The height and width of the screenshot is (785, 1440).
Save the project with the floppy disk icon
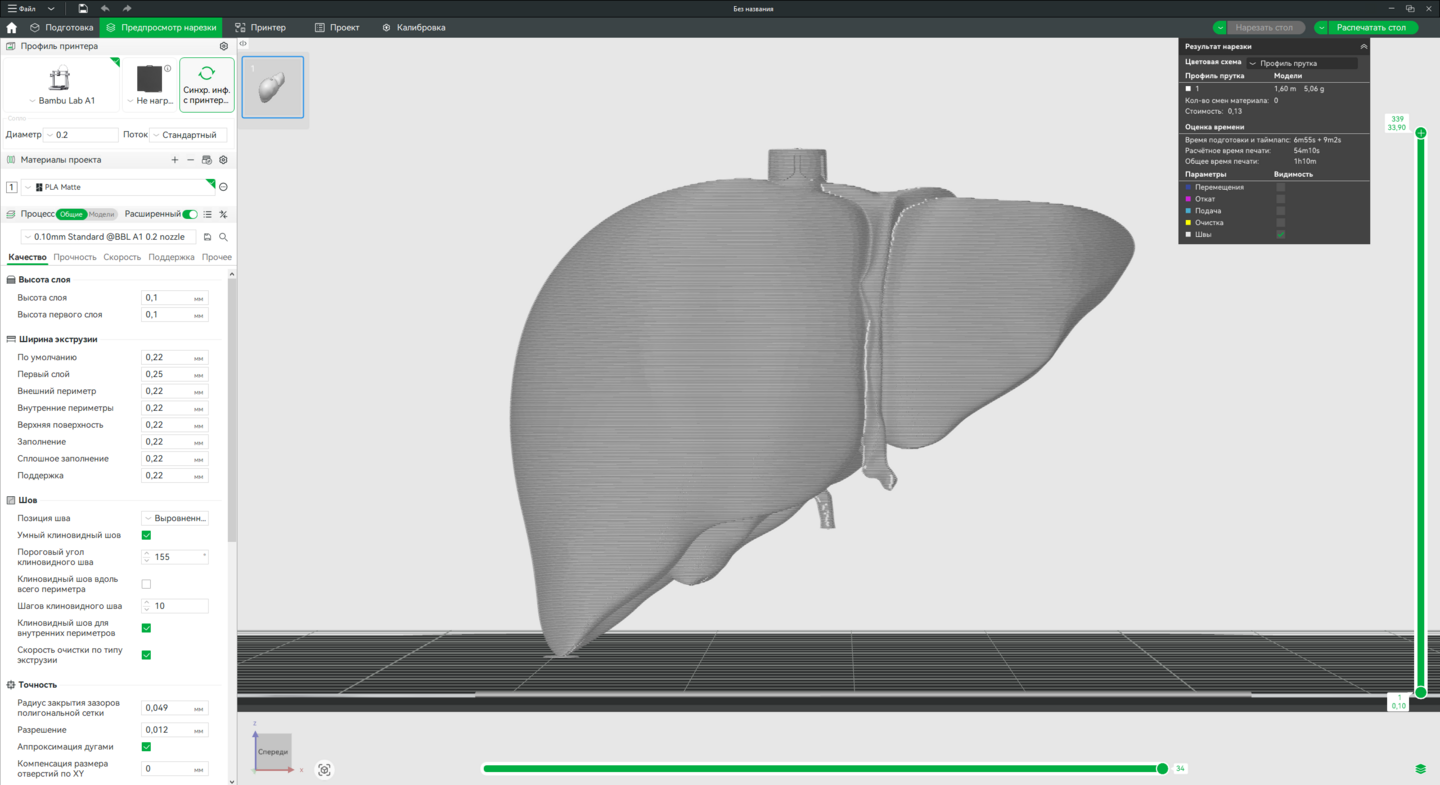click(83, 9)
